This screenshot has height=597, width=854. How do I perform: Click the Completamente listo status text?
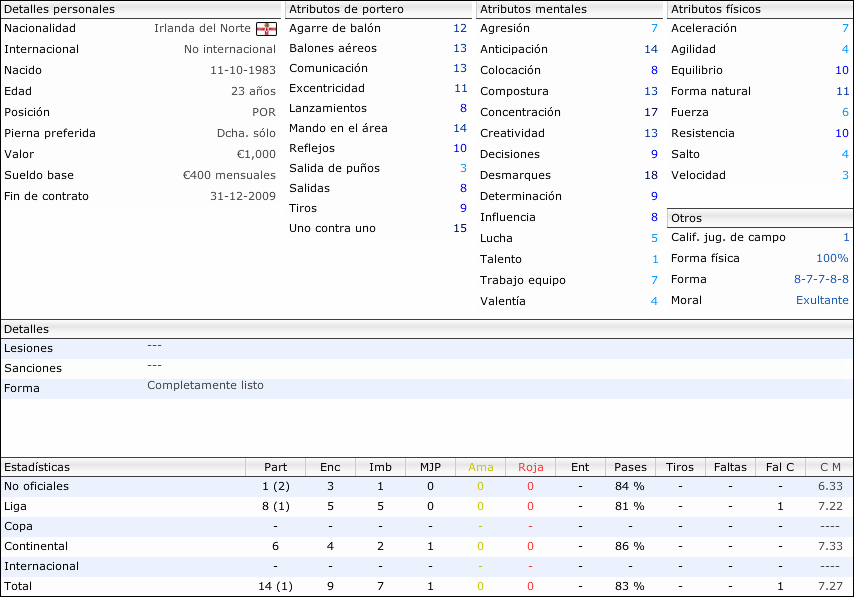[x=205, y=386]
